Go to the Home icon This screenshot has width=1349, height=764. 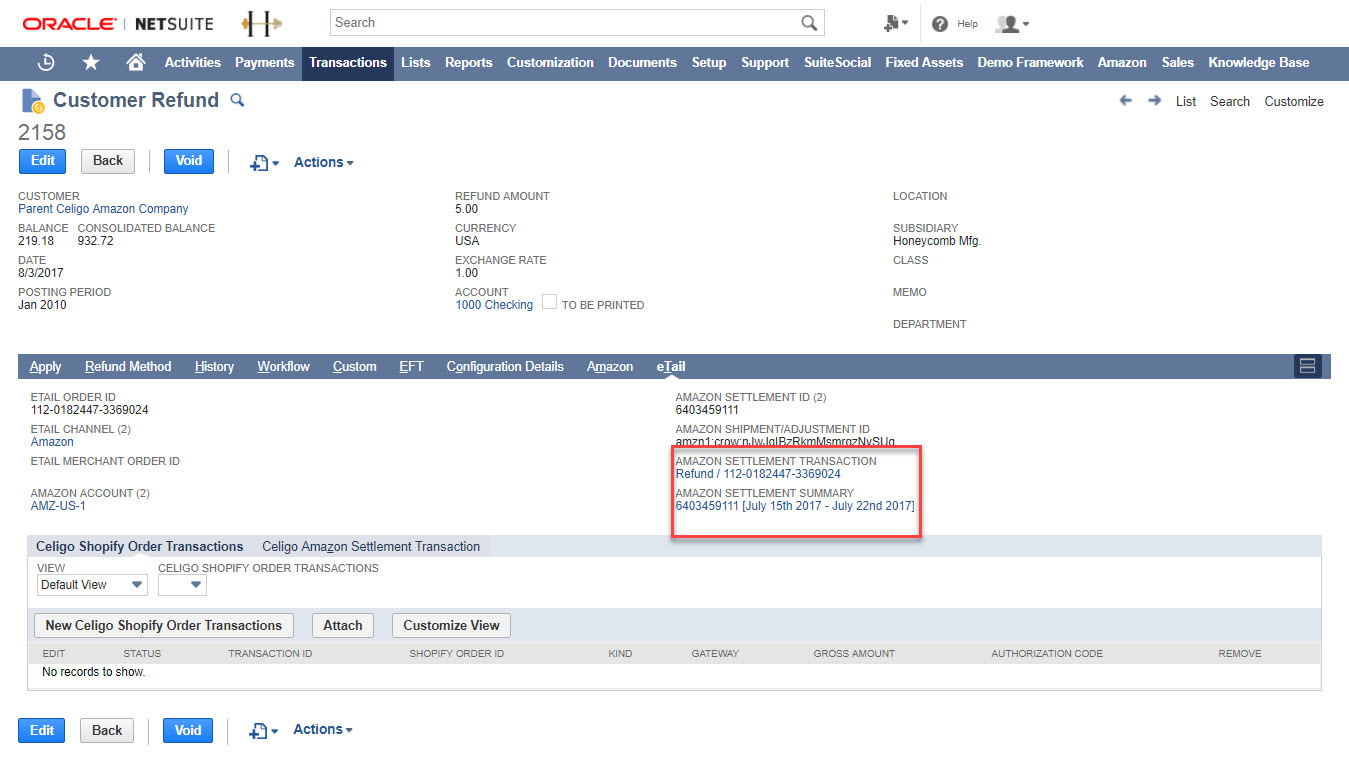click(x=136, y=62)
